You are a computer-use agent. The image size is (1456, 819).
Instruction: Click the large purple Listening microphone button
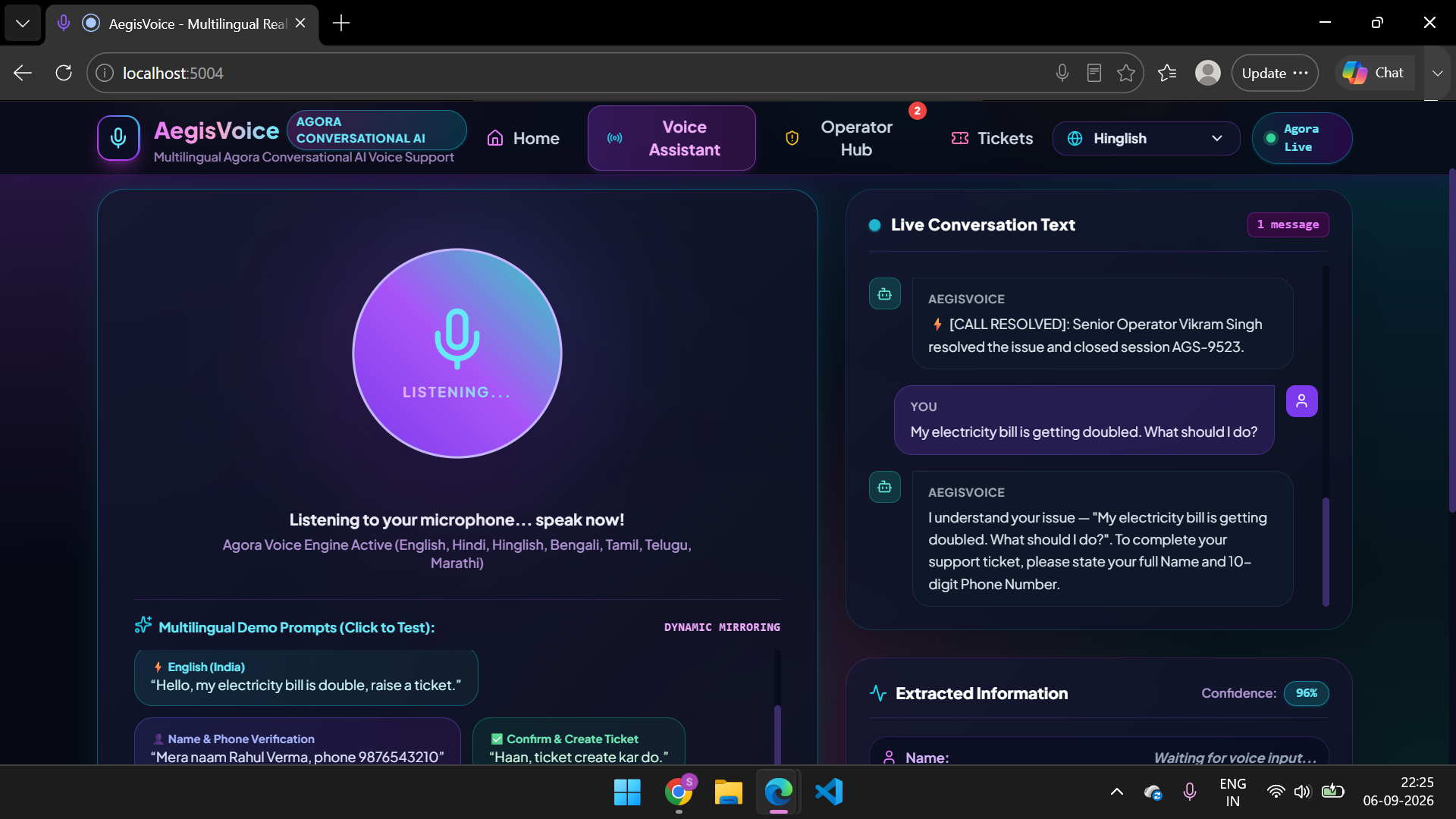tap(457, 353)
